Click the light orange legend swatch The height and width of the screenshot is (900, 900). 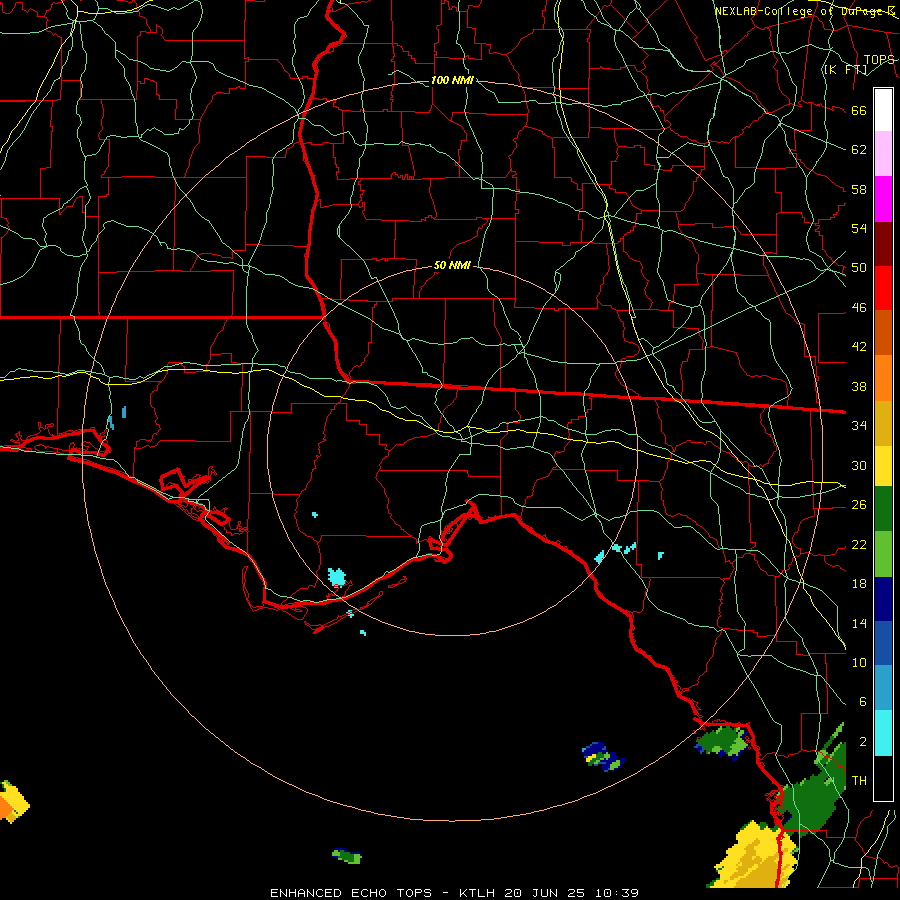[883, 377]
